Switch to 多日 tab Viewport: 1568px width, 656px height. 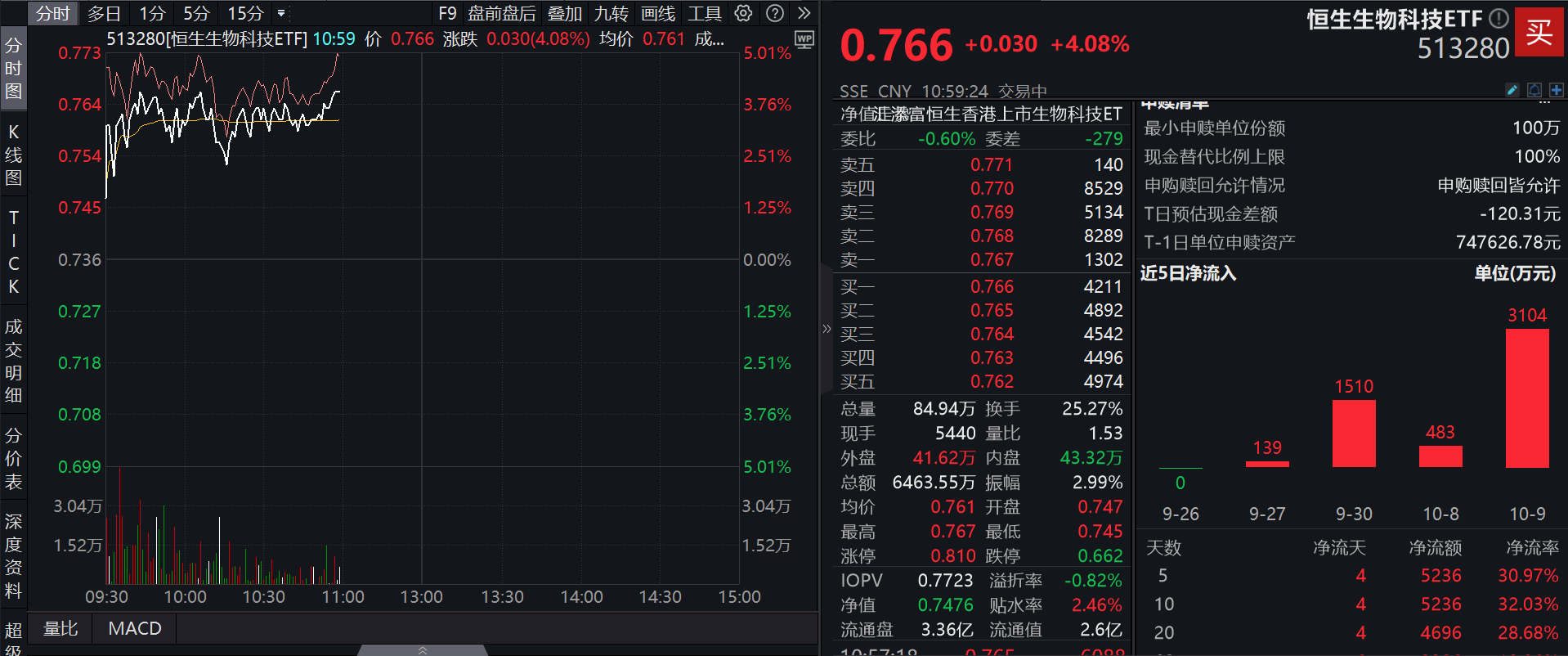104,13
